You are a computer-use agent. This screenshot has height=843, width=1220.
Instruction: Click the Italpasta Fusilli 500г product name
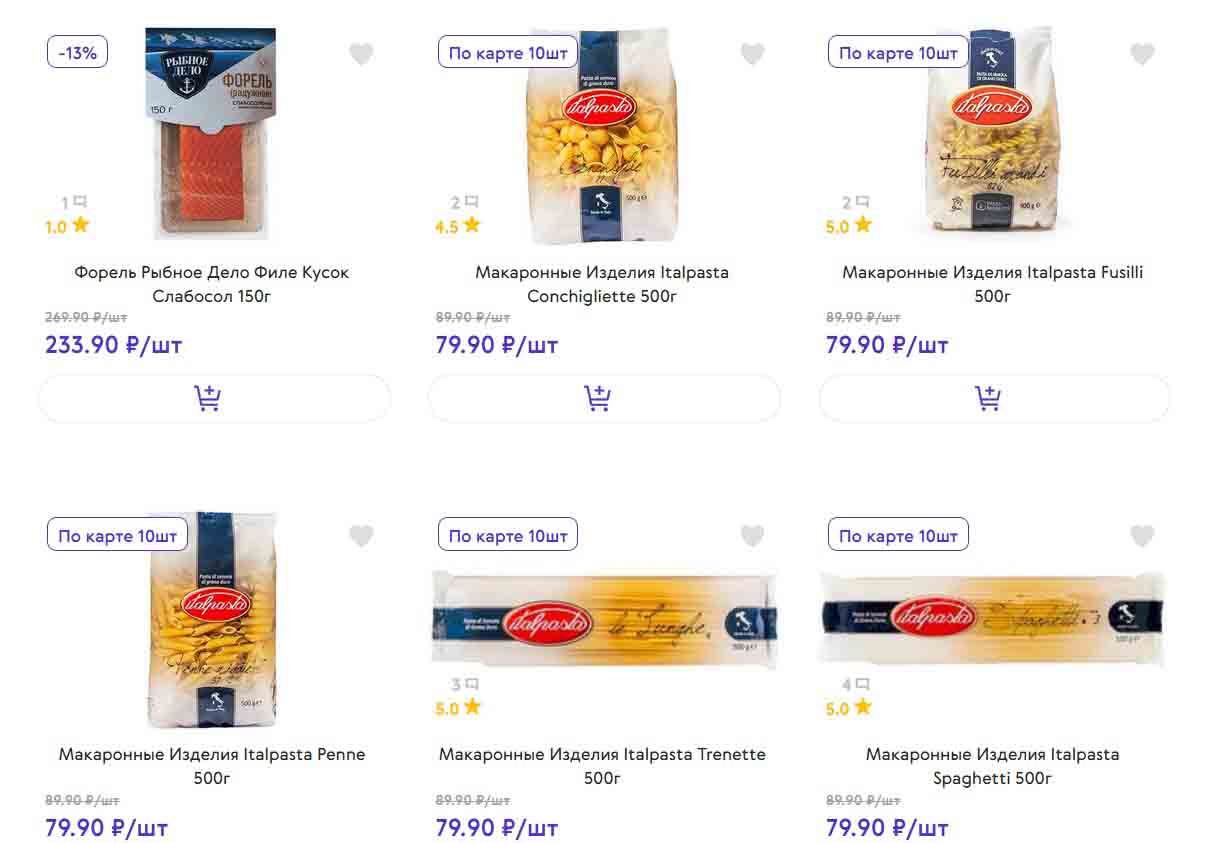pos(992,283)
